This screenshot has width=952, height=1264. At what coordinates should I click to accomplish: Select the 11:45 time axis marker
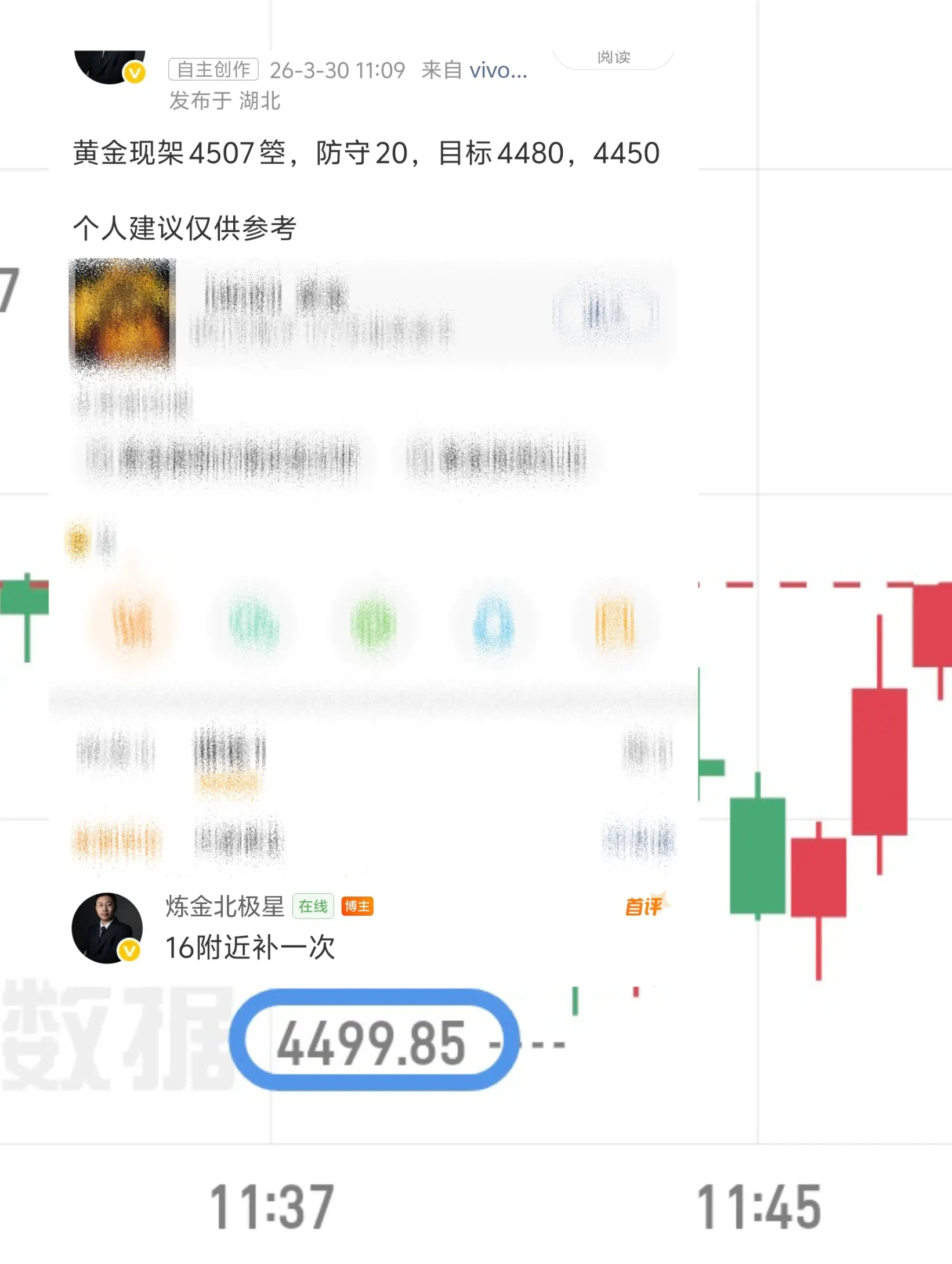[x=759, y=1207]
